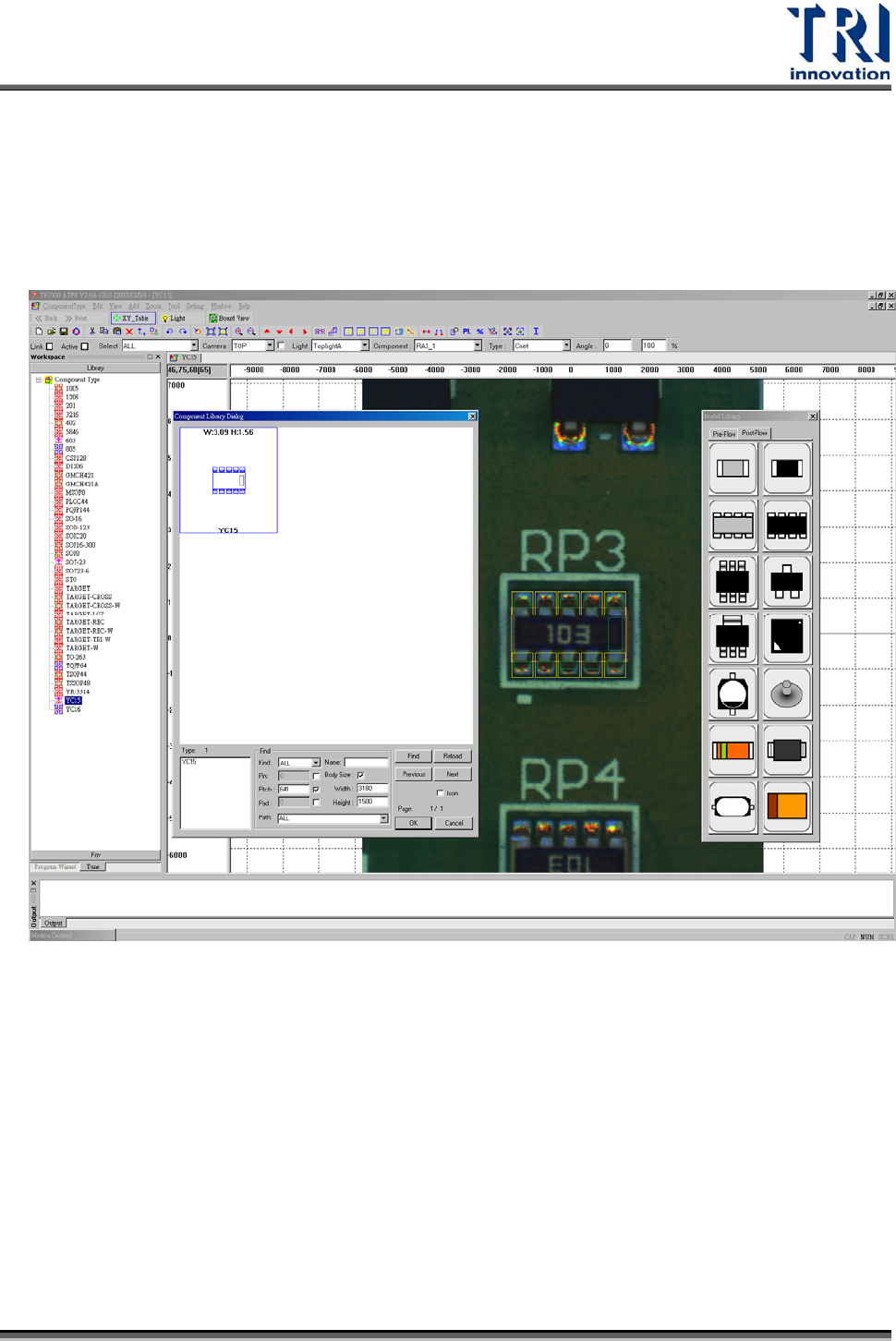Tick the Icon checkbox
The height and width of the screenshot is (1341, 896).
point(440,793)
